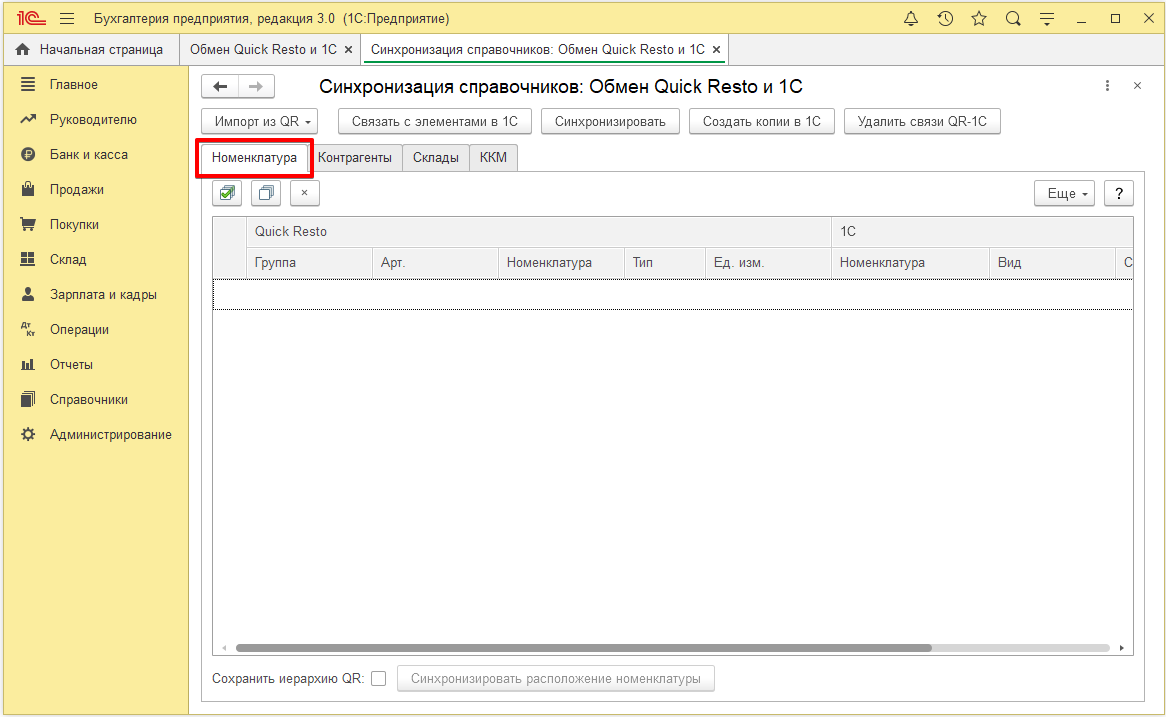Open history clock icon
This screenshot has width=1166, height=717.
click(945, 19)
